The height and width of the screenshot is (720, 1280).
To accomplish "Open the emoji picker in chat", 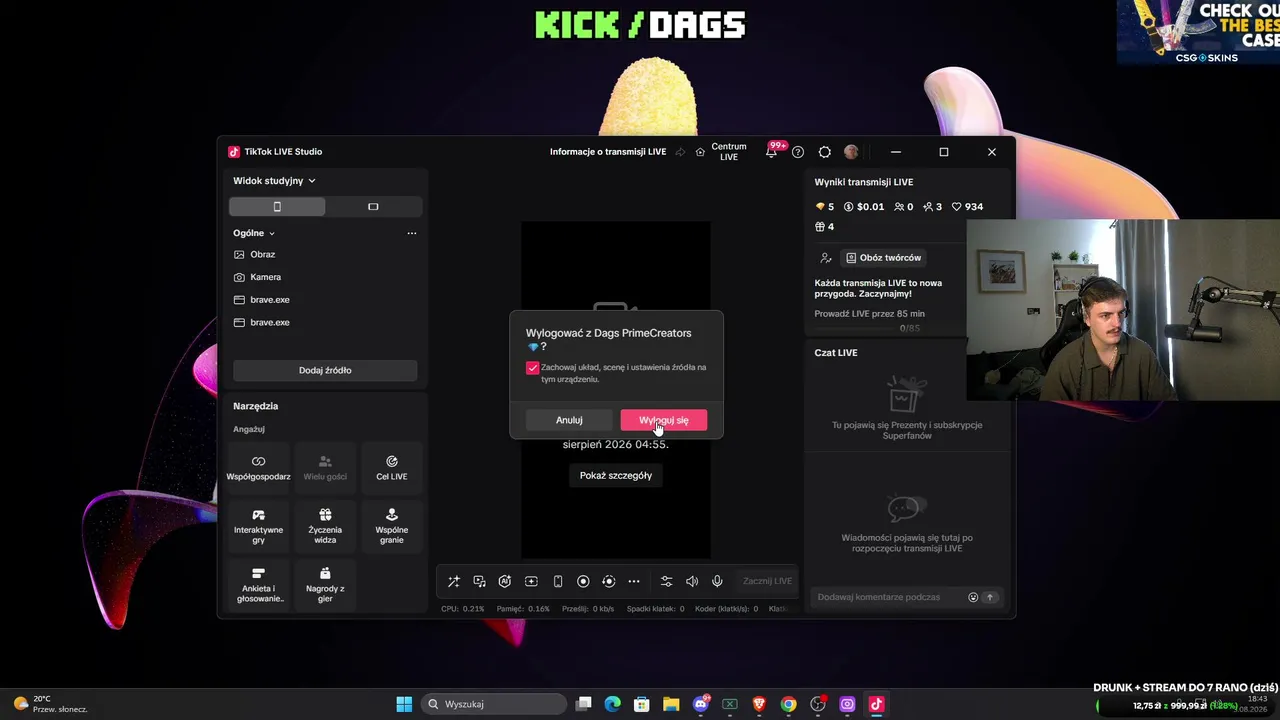I will click(x=973, y=597).
